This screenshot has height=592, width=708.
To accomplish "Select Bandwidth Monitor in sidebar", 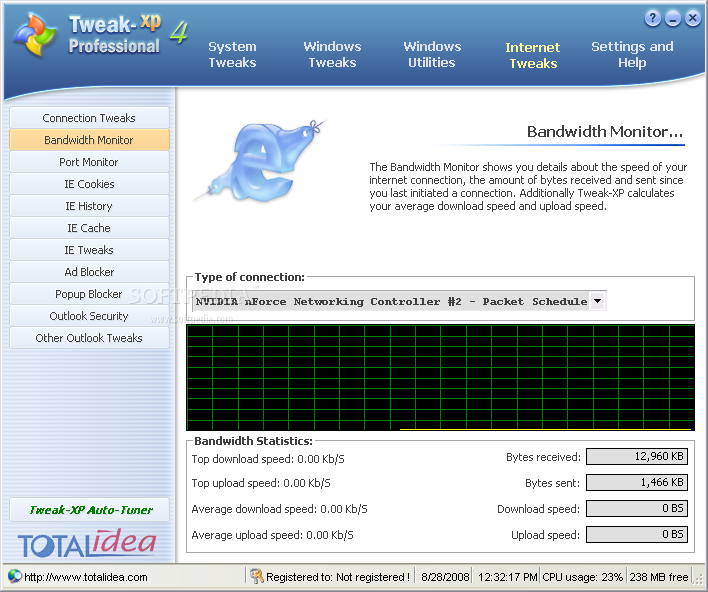I will [89, 140].
